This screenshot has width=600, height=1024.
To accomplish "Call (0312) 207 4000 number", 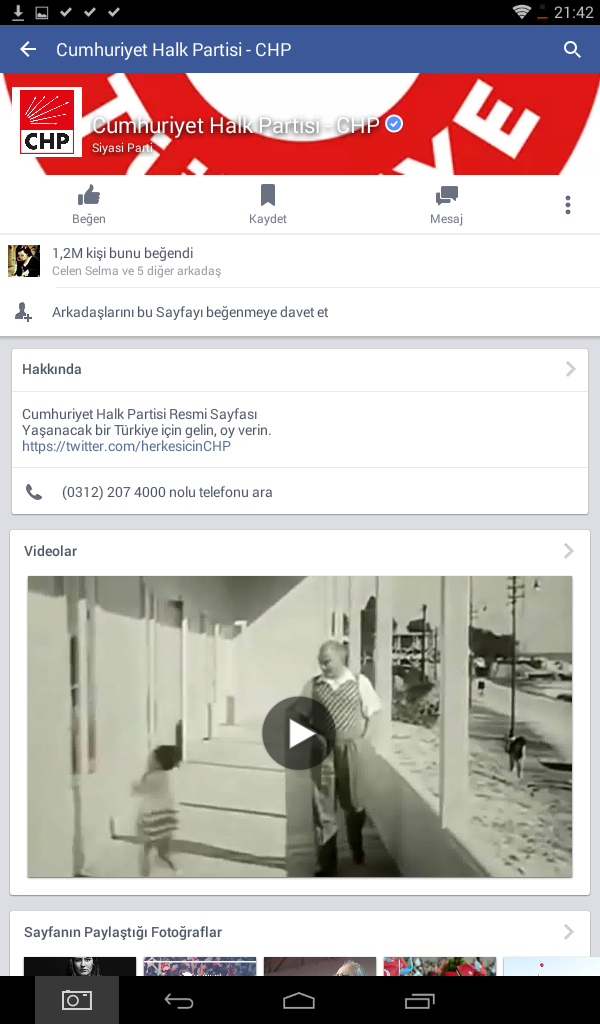I will click(x=300, y=492).
